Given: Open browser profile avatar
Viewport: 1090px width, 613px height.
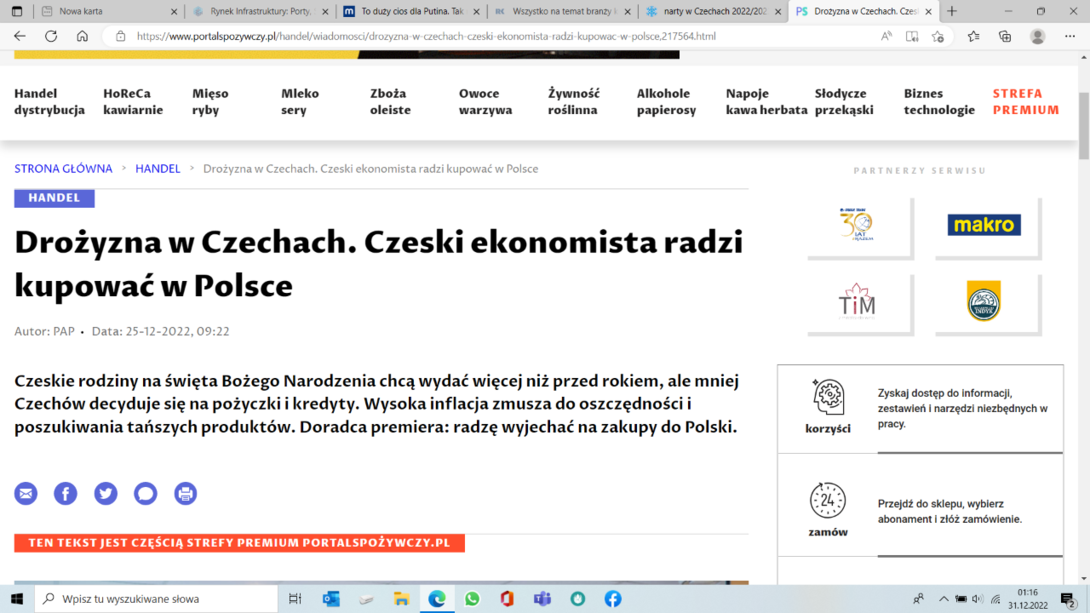Looking at the screenshot, I should point(1038,36).
